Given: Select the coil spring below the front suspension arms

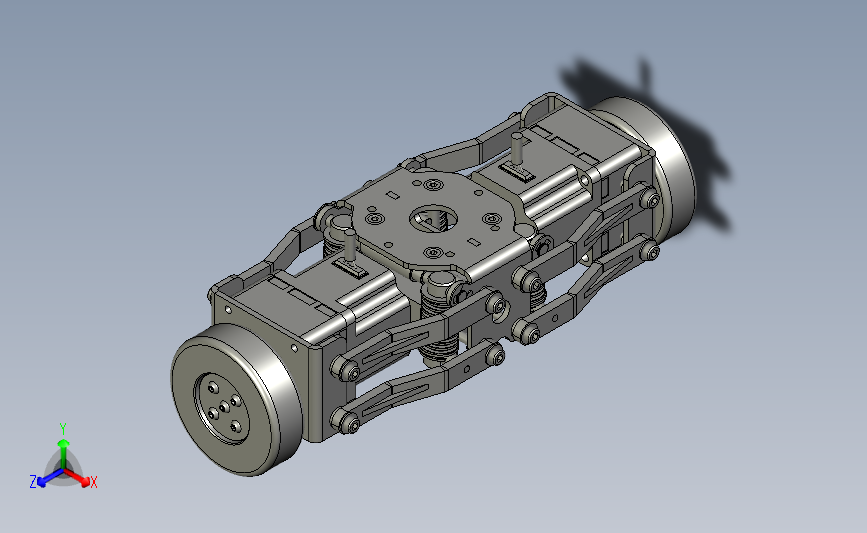Looking at the screenshot, I should (440, 348).
